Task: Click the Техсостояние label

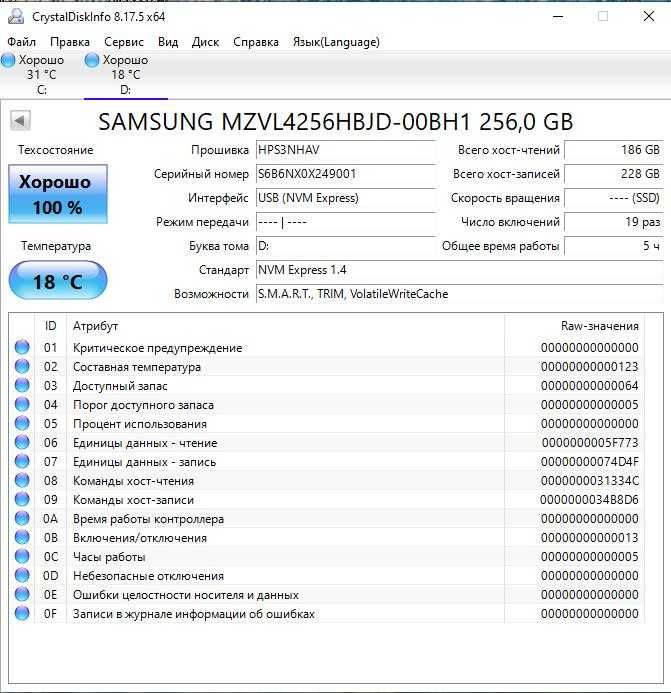Action: point(56,150)
